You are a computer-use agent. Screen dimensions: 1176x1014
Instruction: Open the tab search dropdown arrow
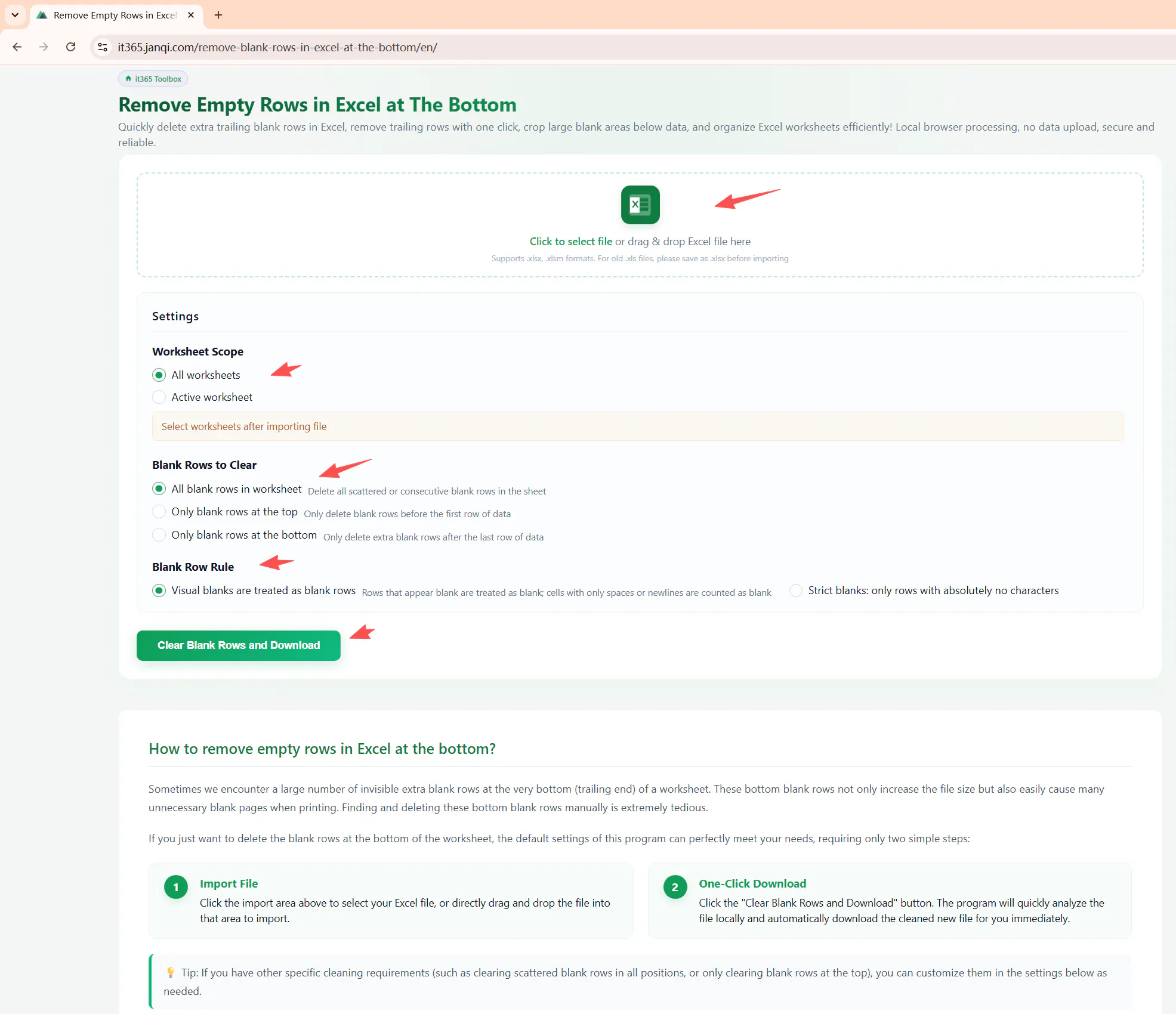click(x=15, y=15)
